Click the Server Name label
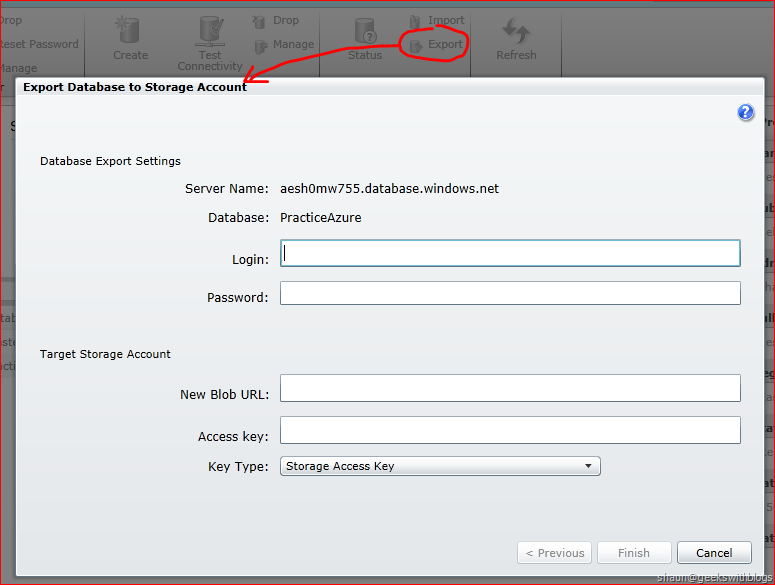Screen dimensions: 775x585 [x=227, y=189]
